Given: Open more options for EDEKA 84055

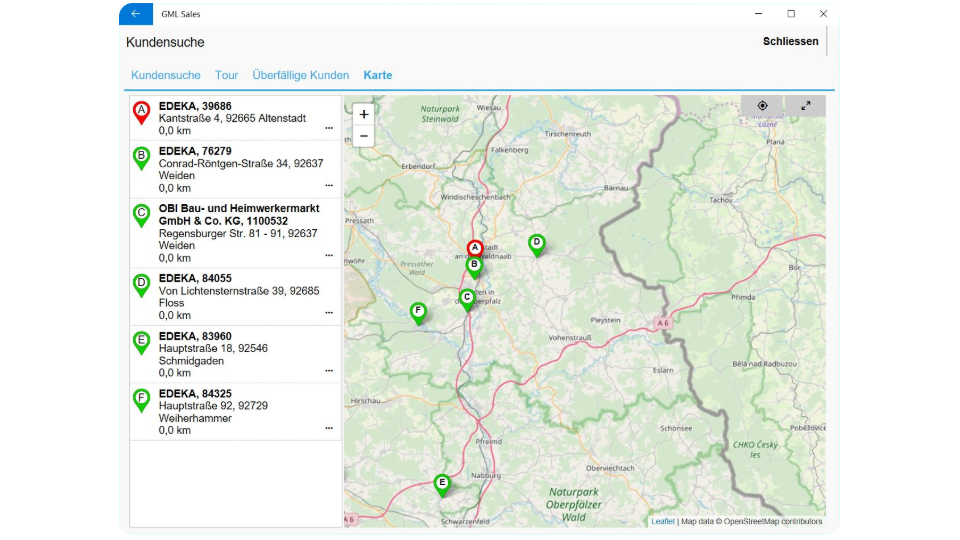Looking at the screenshot, I should 329,313.
